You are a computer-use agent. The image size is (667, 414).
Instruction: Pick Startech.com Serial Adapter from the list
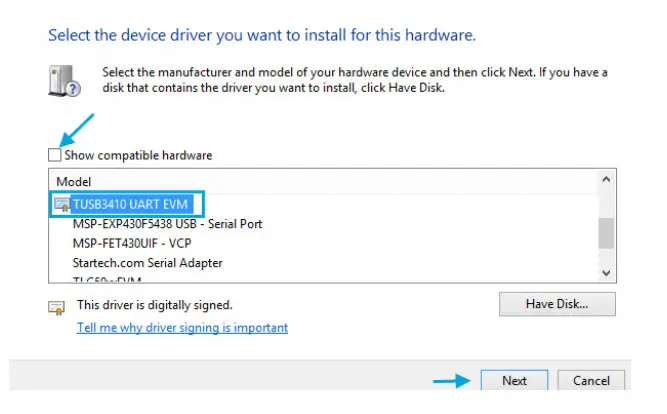tap(147, 263)
